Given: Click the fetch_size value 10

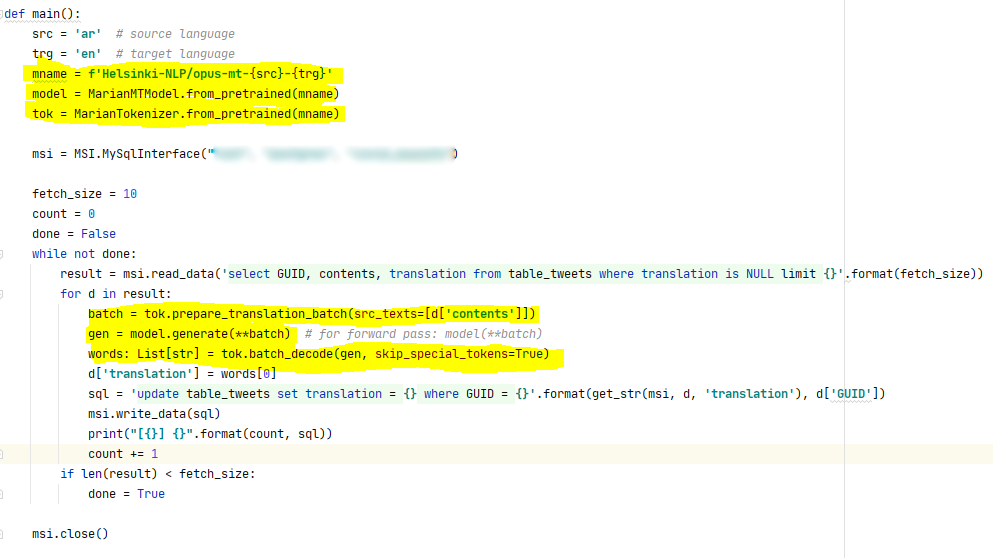Looking at the screenshot, I should tap(130, 194).
